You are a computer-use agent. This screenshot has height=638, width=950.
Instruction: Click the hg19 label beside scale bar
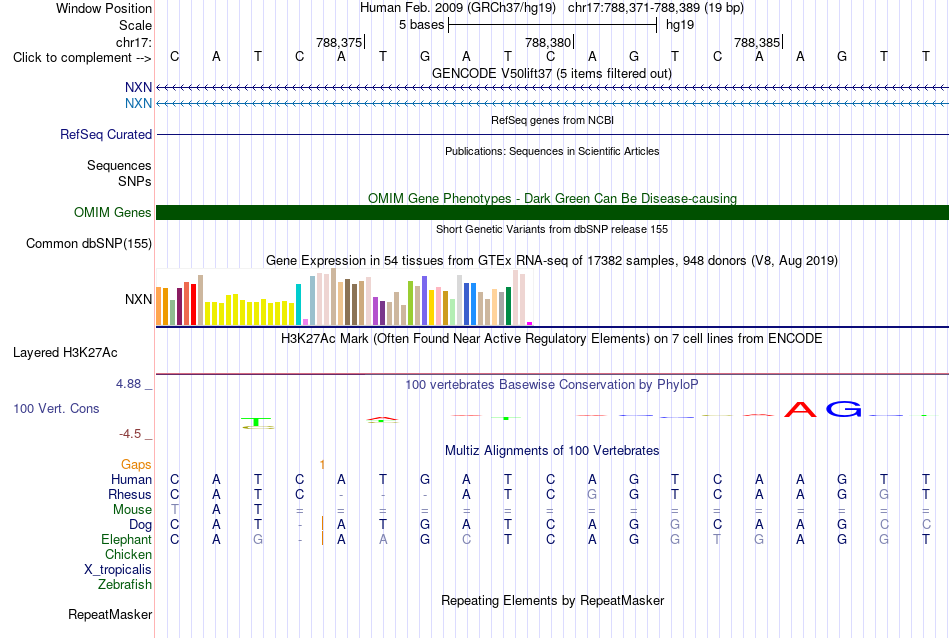(680, 25)
